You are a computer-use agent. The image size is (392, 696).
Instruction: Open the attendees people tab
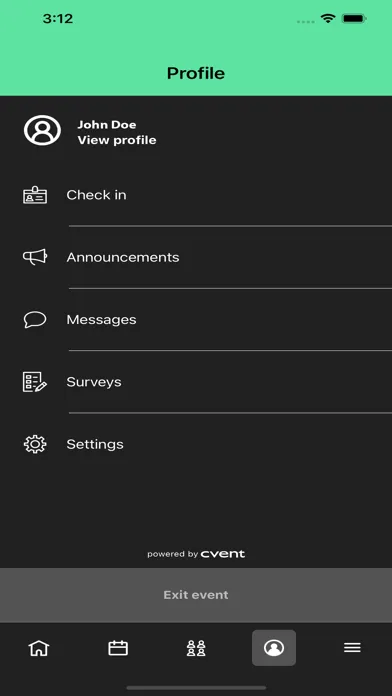click(x=196, y=648)
